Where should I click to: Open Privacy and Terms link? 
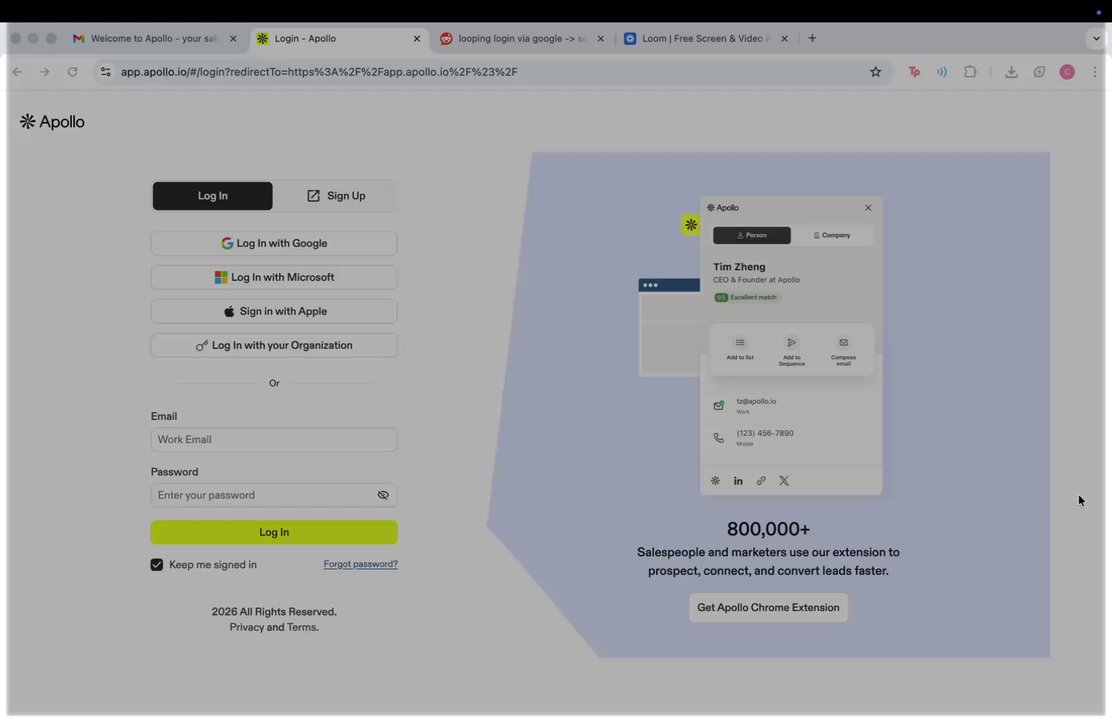(274, 627)
